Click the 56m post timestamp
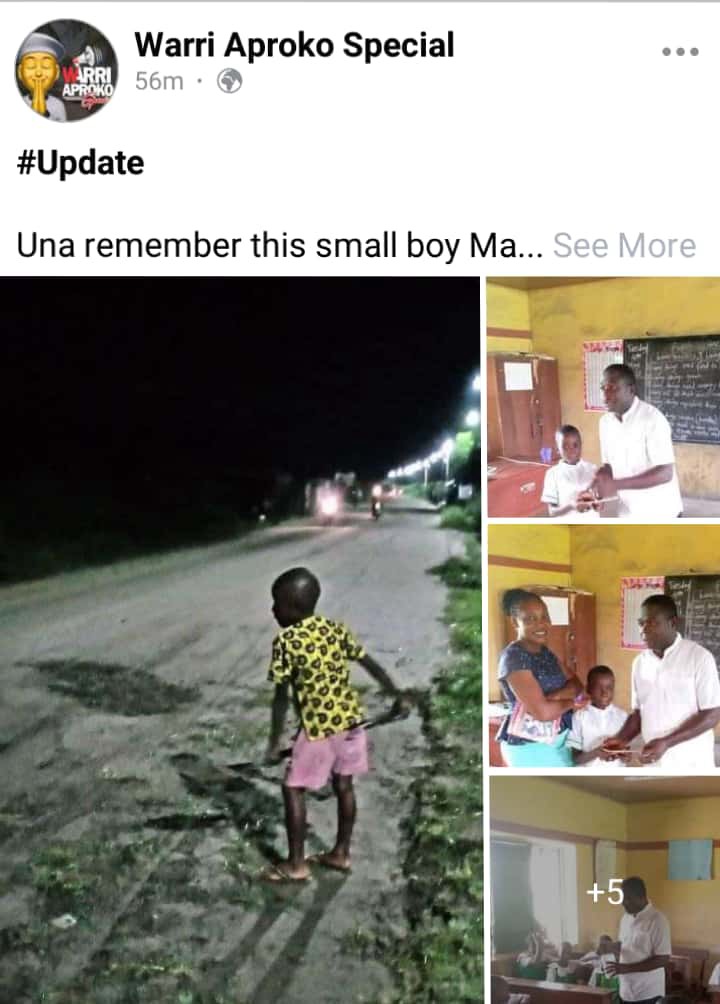Image resolution: width=720 pixels, height=1004 pixels. [x=159, y=81]
